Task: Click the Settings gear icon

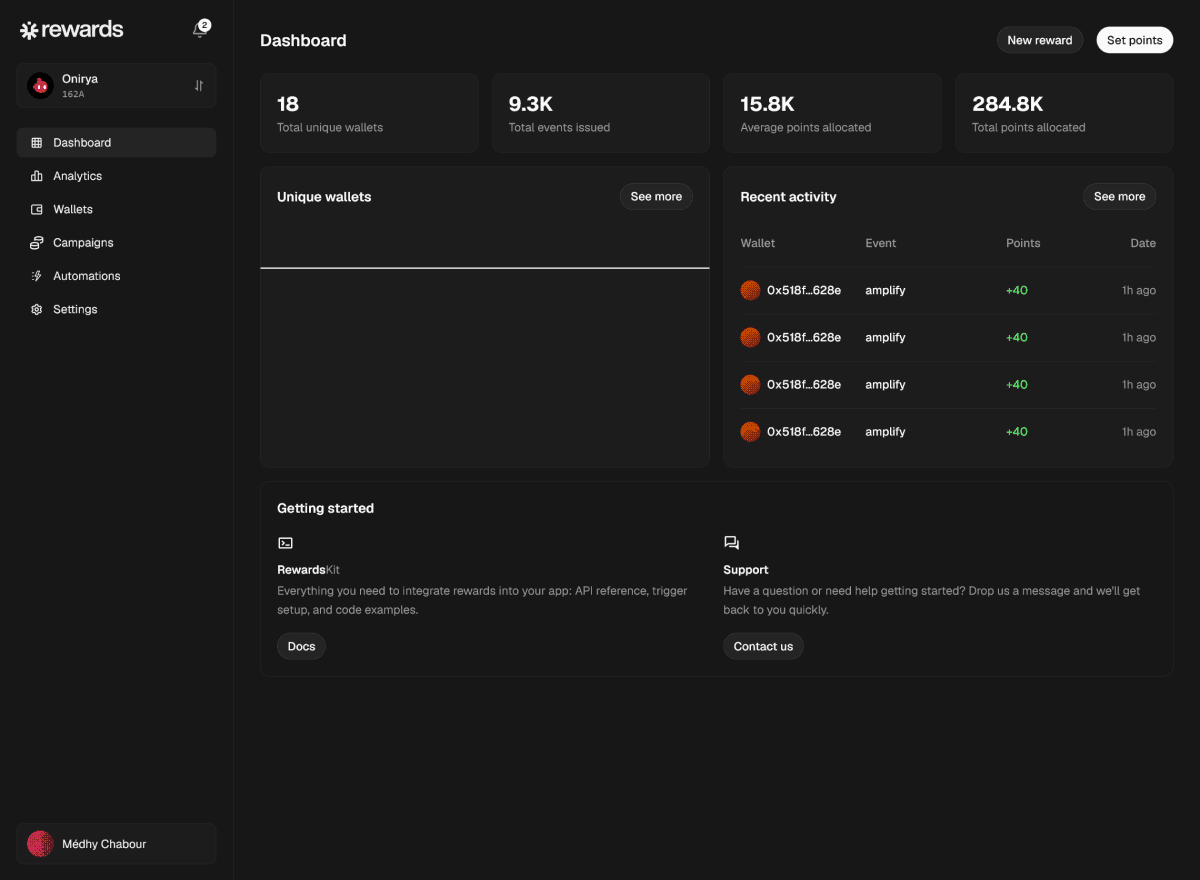Action: [x=37, y=309]
